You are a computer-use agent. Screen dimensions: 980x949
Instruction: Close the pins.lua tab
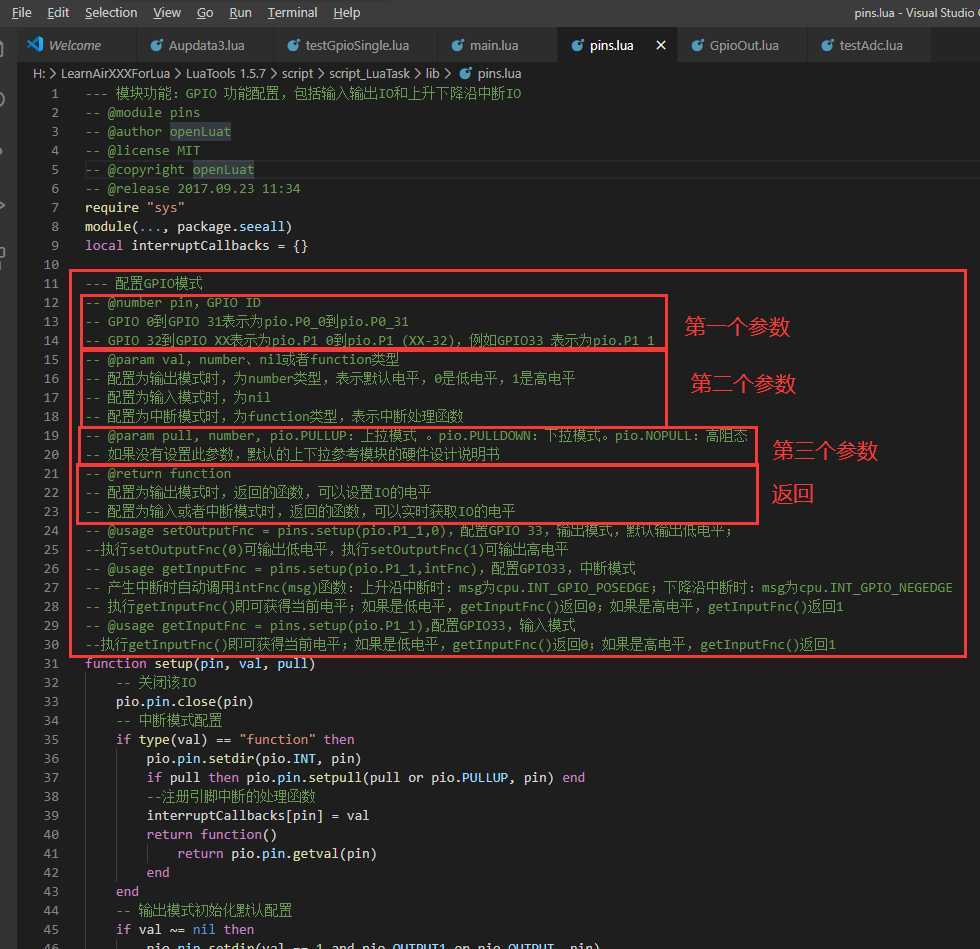click(661, 45)
